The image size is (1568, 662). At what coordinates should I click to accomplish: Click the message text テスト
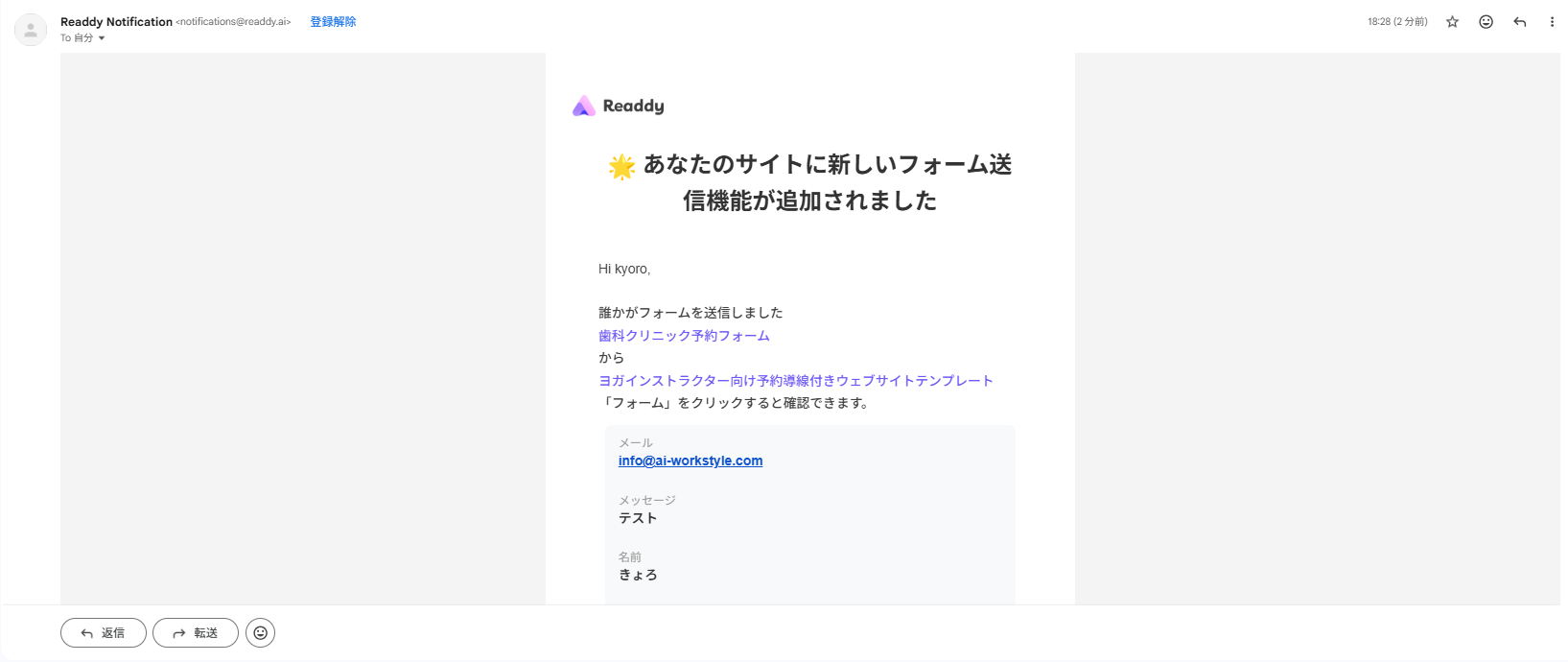point(638,518)
